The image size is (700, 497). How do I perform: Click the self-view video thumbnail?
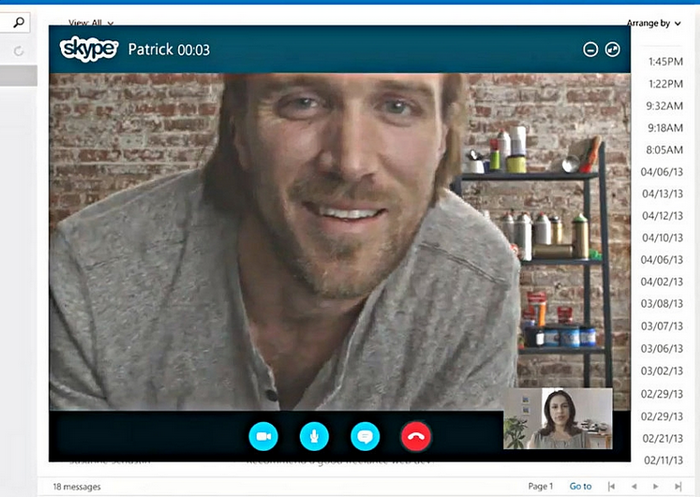557,418
